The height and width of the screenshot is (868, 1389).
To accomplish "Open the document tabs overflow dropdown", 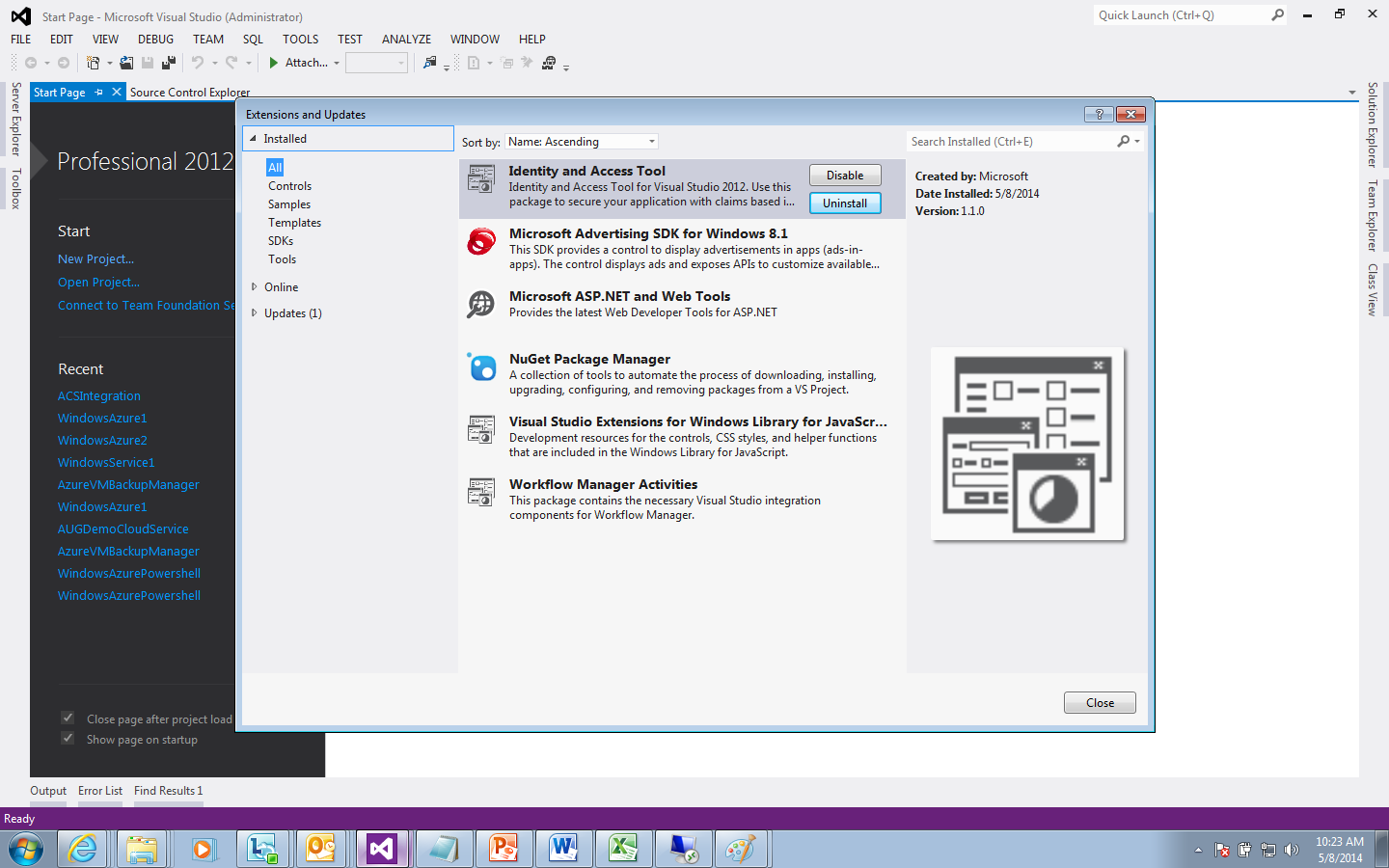I will click(x=1352, y=93).
